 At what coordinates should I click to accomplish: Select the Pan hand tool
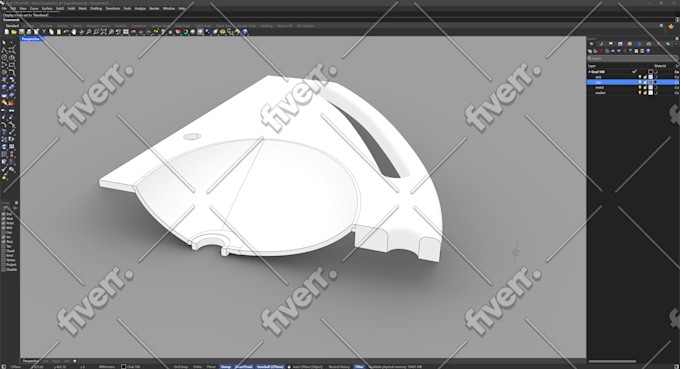click(74, 32)
